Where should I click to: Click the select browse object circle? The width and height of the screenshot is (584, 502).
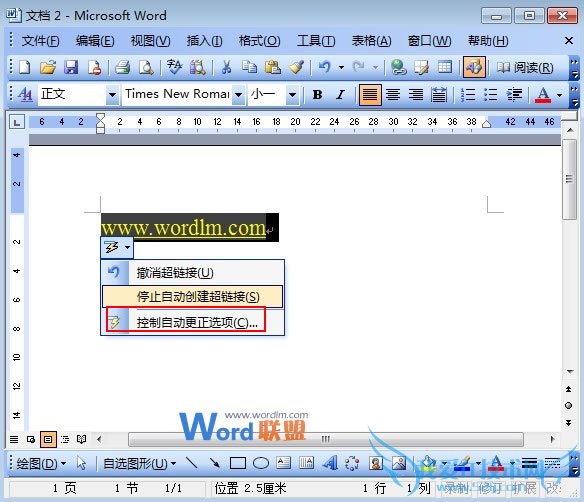[x=568, y=406]
